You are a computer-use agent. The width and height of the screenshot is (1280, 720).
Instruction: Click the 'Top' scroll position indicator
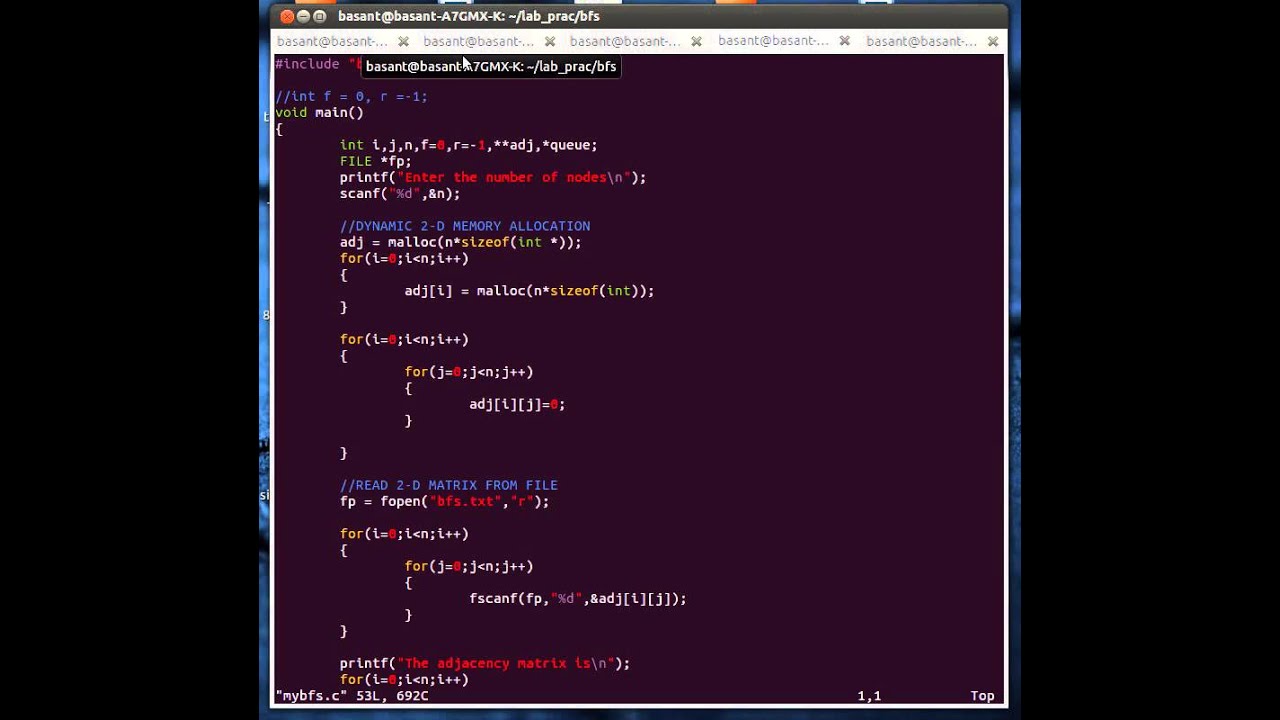pyautogui.click(x=982, y=695)
